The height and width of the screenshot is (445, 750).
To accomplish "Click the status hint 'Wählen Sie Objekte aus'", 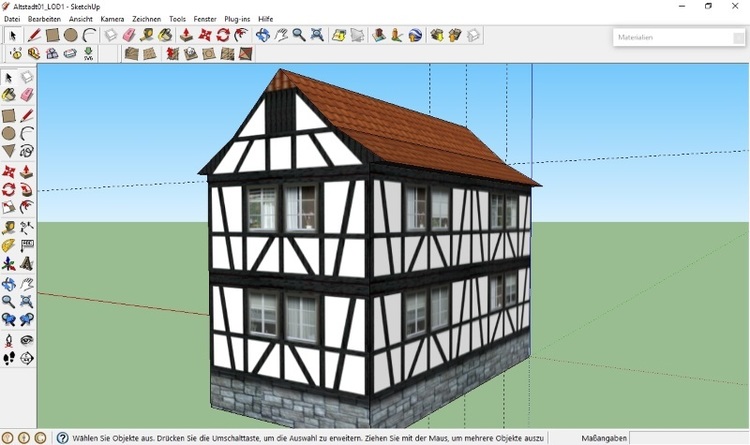I will point(111,438).
